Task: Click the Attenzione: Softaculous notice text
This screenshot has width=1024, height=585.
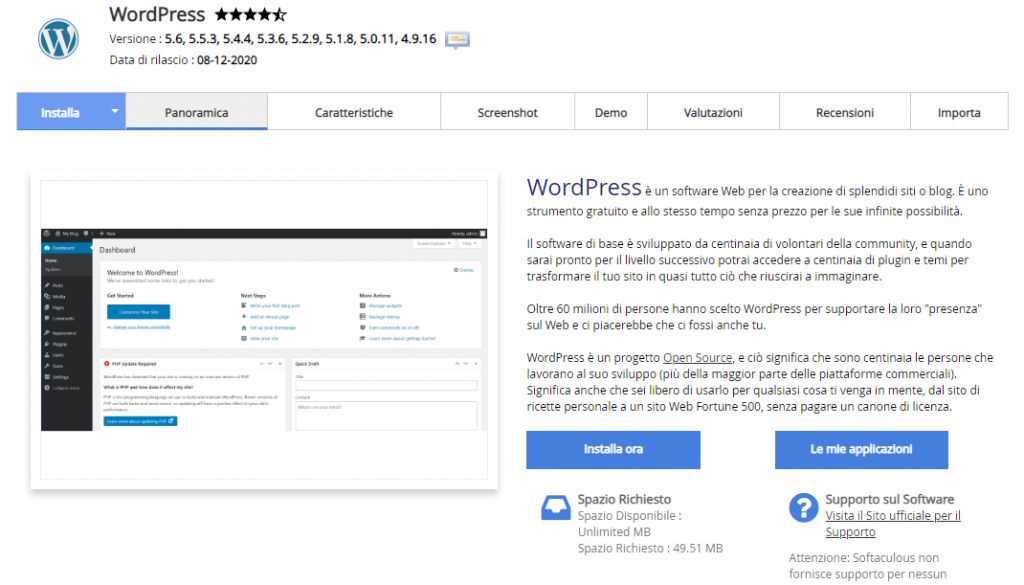Action: point(867,566)
